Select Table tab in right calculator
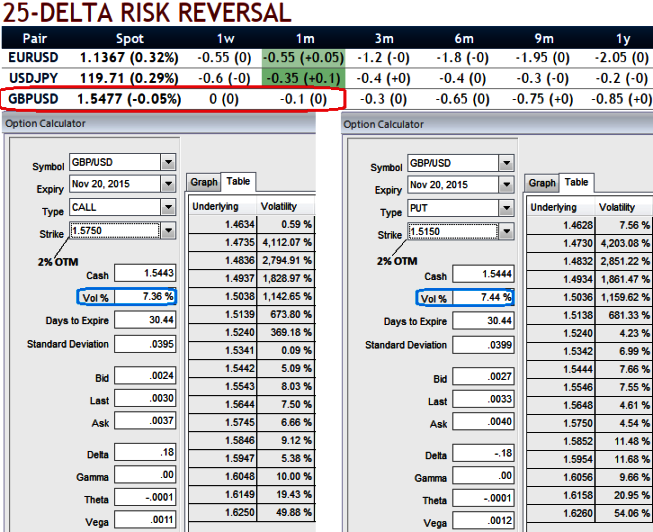Screen dimensions: 653x532 576,182
